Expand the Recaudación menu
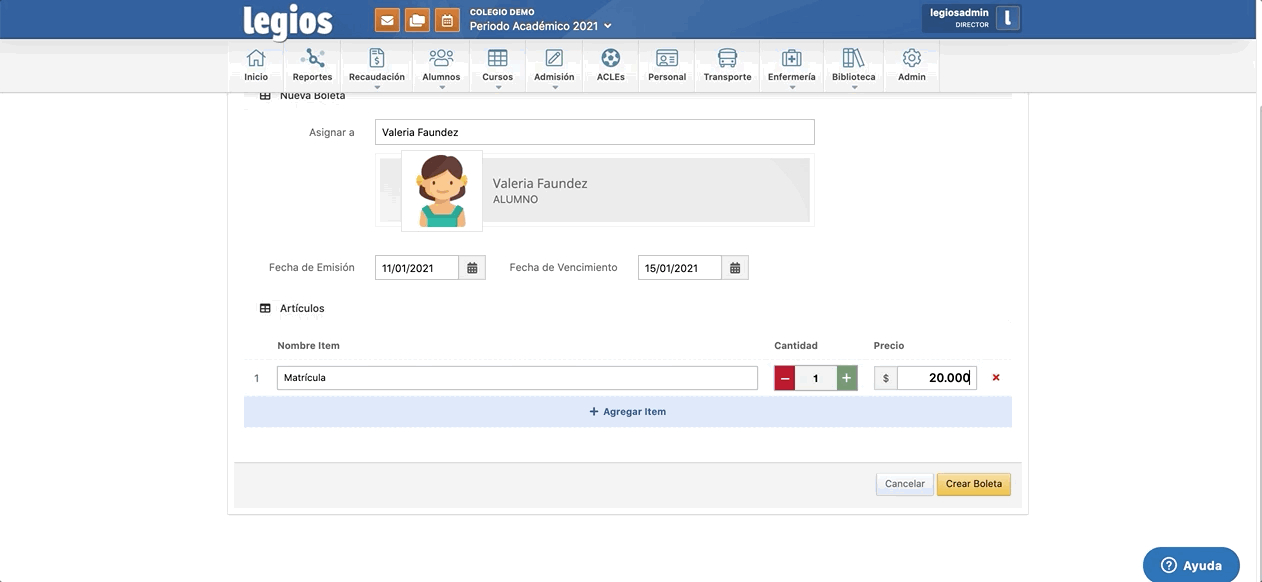 tap(377, 66)
